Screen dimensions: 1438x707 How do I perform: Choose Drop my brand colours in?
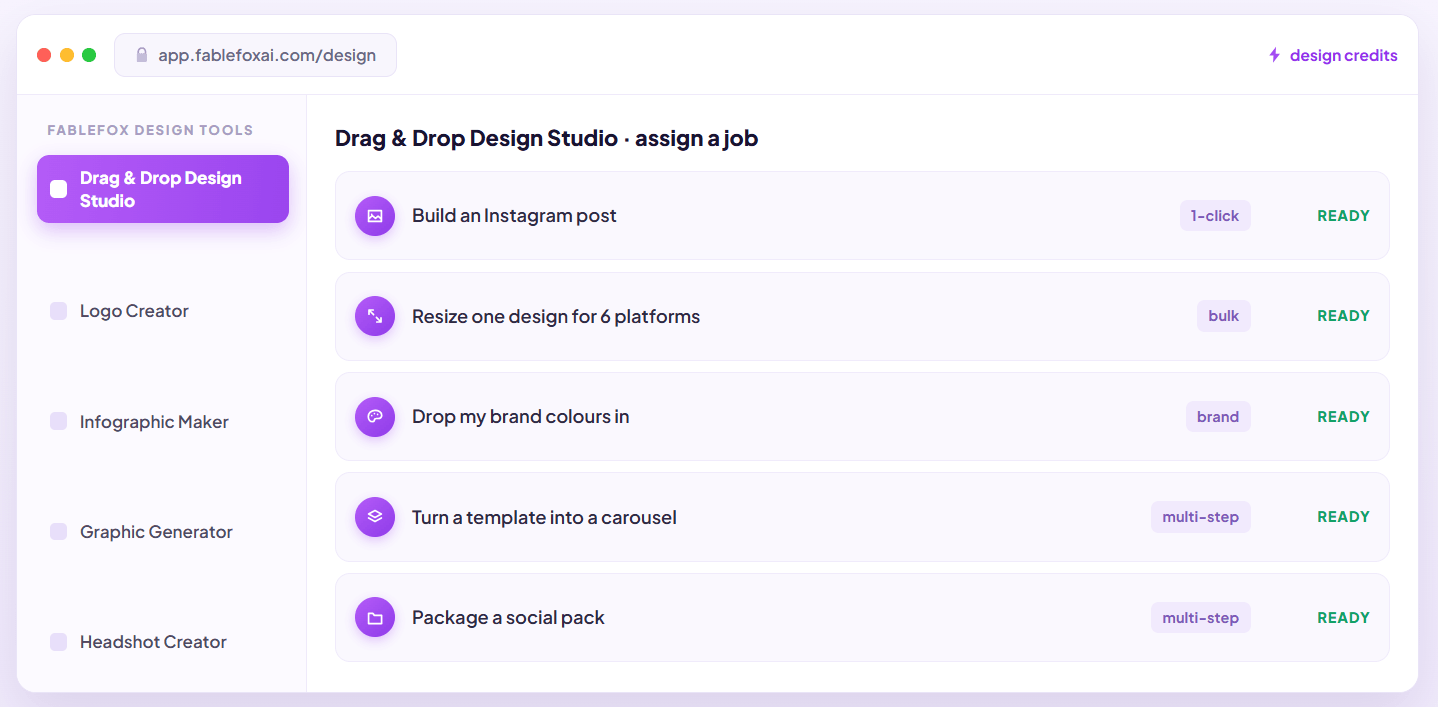[x=862, y=417]
